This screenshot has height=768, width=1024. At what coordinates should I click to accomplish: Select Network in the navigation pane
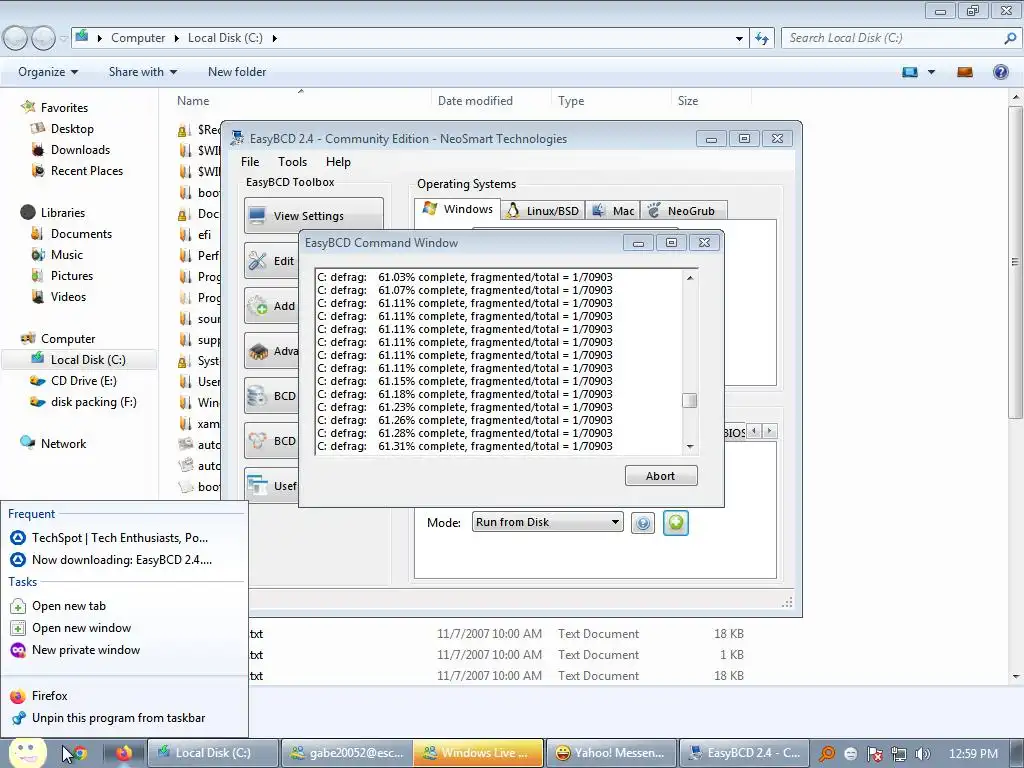(63, 443)
